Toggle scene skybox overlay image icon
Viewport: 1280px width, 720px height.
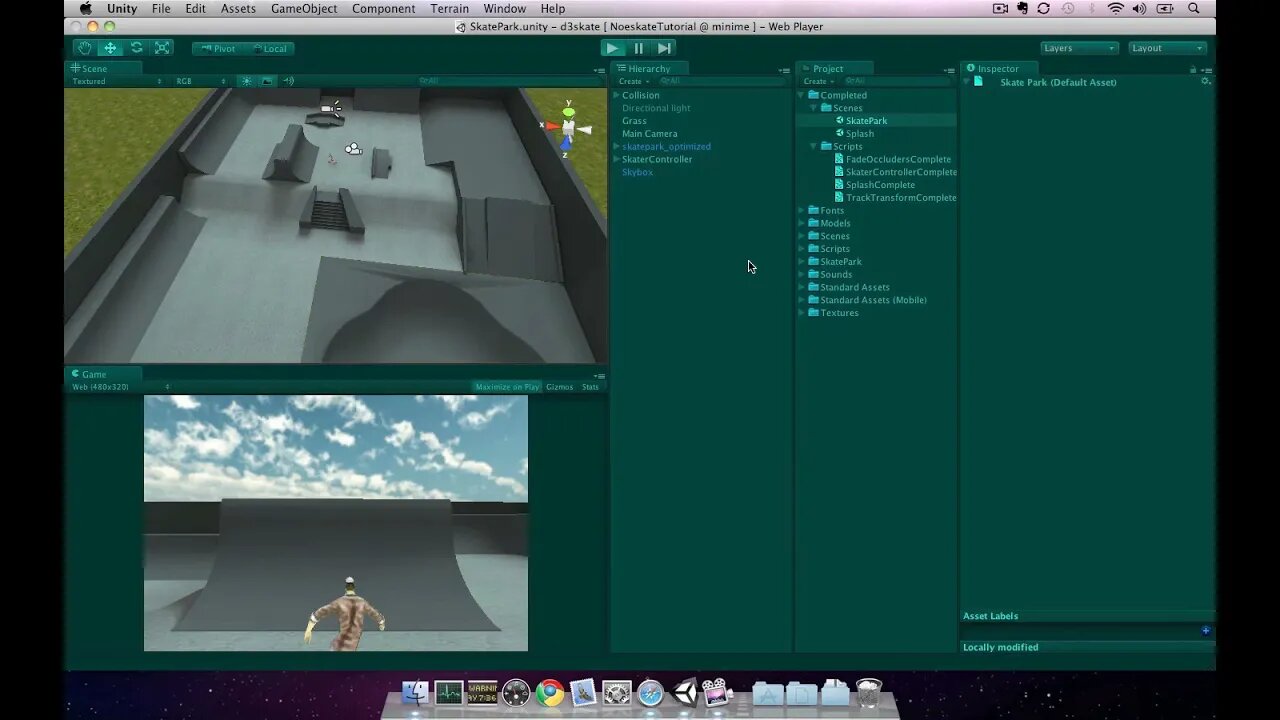(267, 81)
